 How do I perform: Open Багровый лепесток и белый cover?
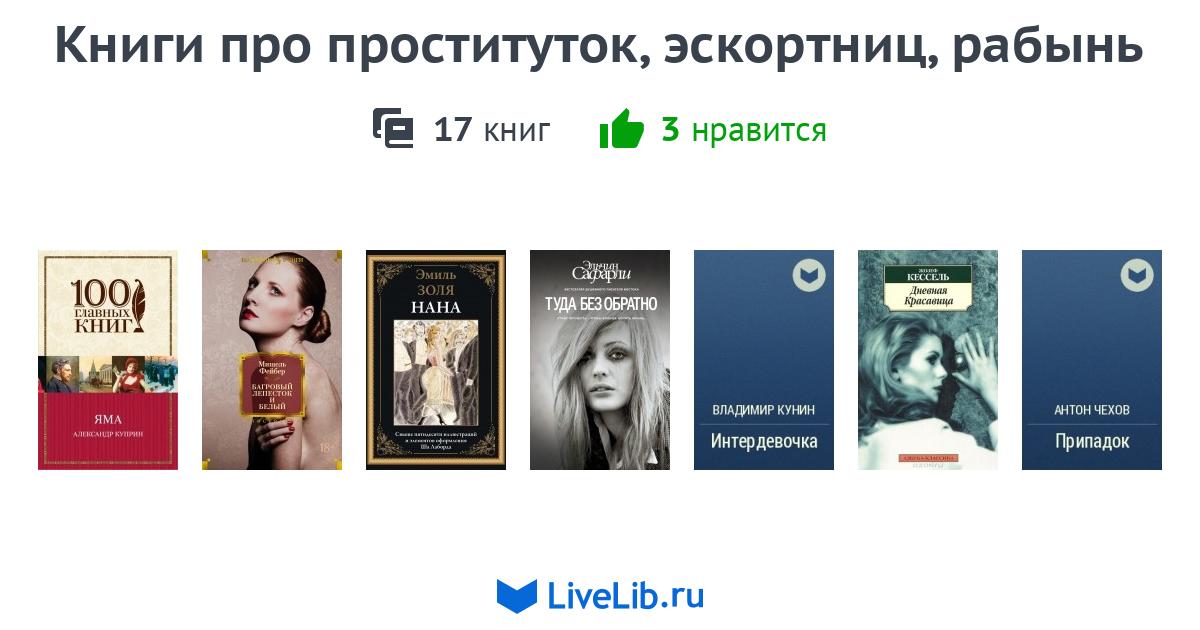point(272,360)
